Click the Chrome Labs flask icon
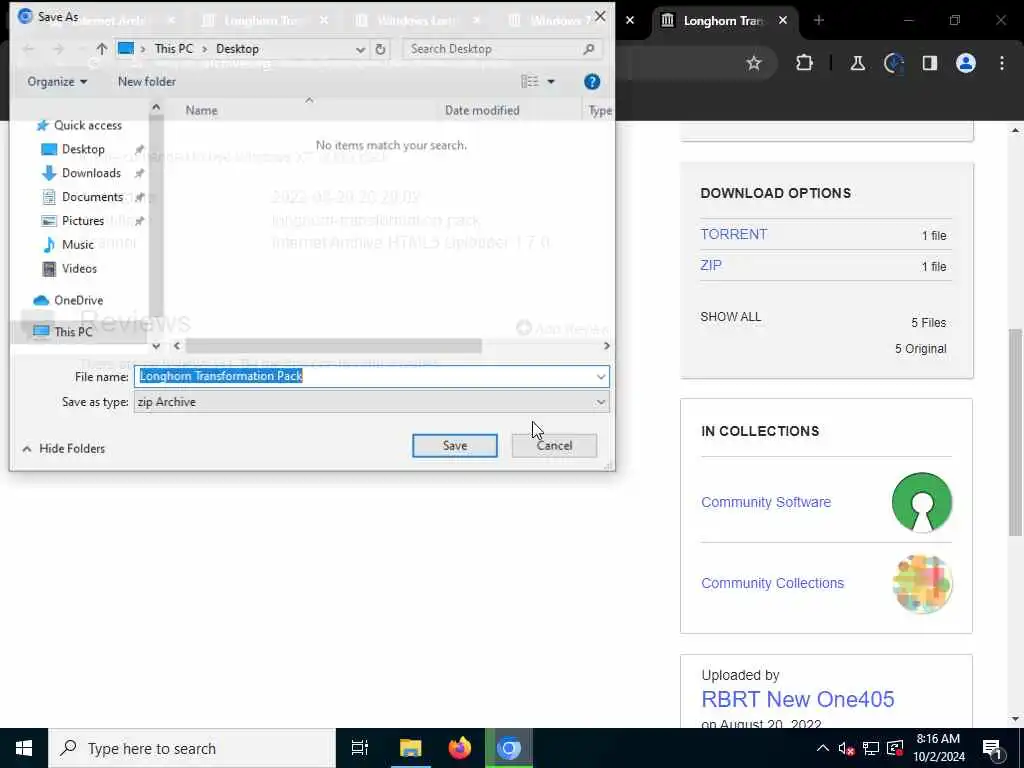The width and height of the screenshot is (1024, 768). [857, 63]
